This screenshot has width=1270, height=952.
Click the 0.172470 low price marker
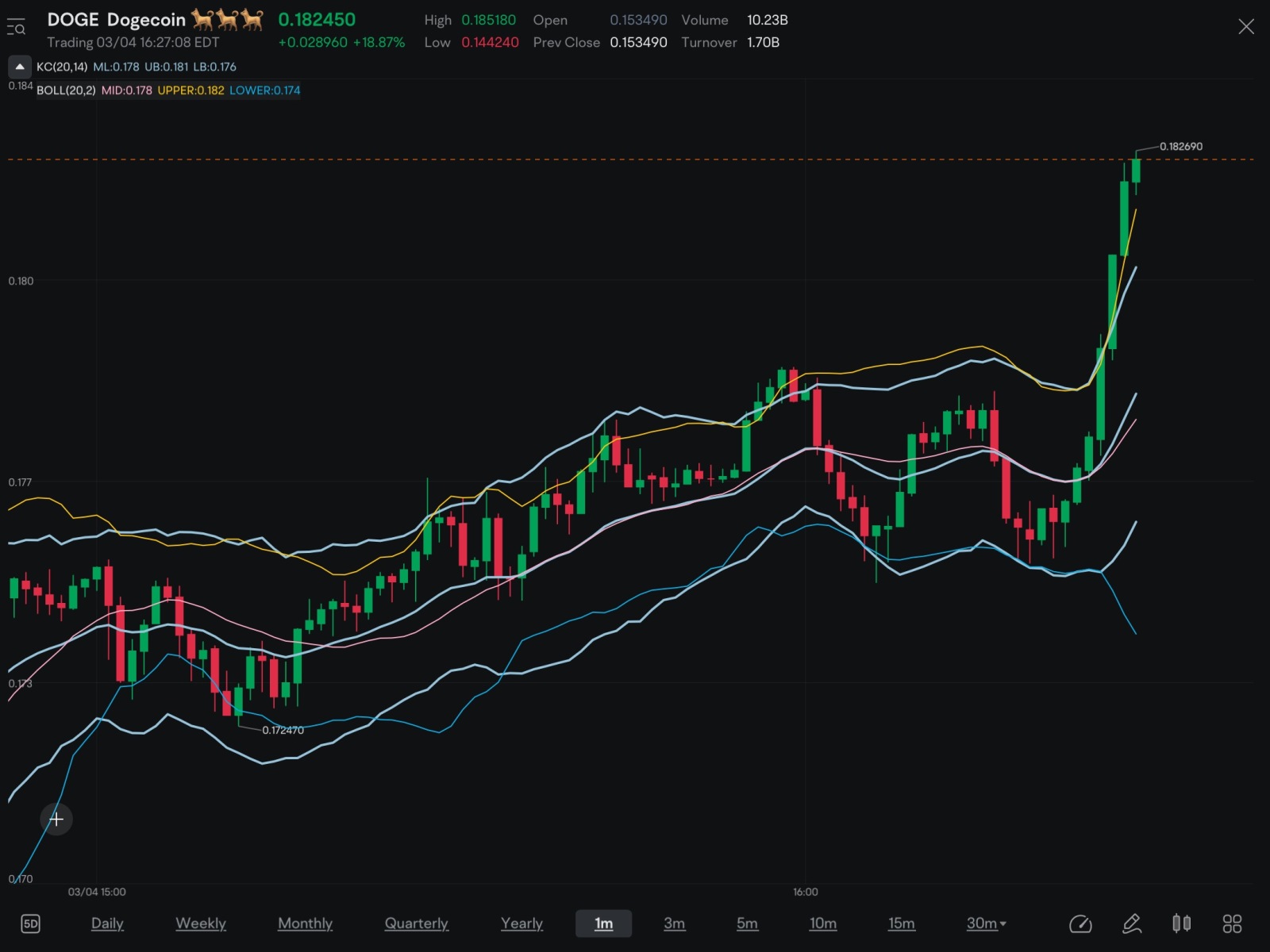pos(283,730)
